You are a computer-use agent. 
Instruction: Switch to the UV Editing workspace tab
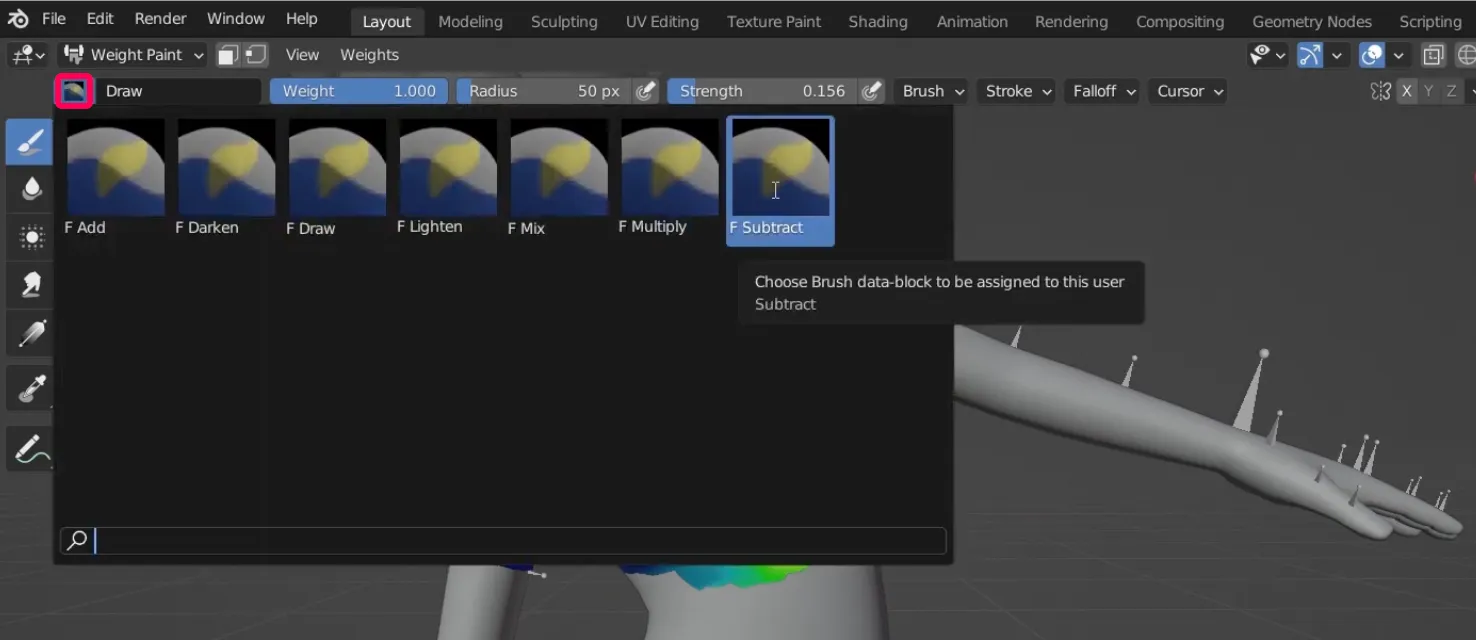662,22
